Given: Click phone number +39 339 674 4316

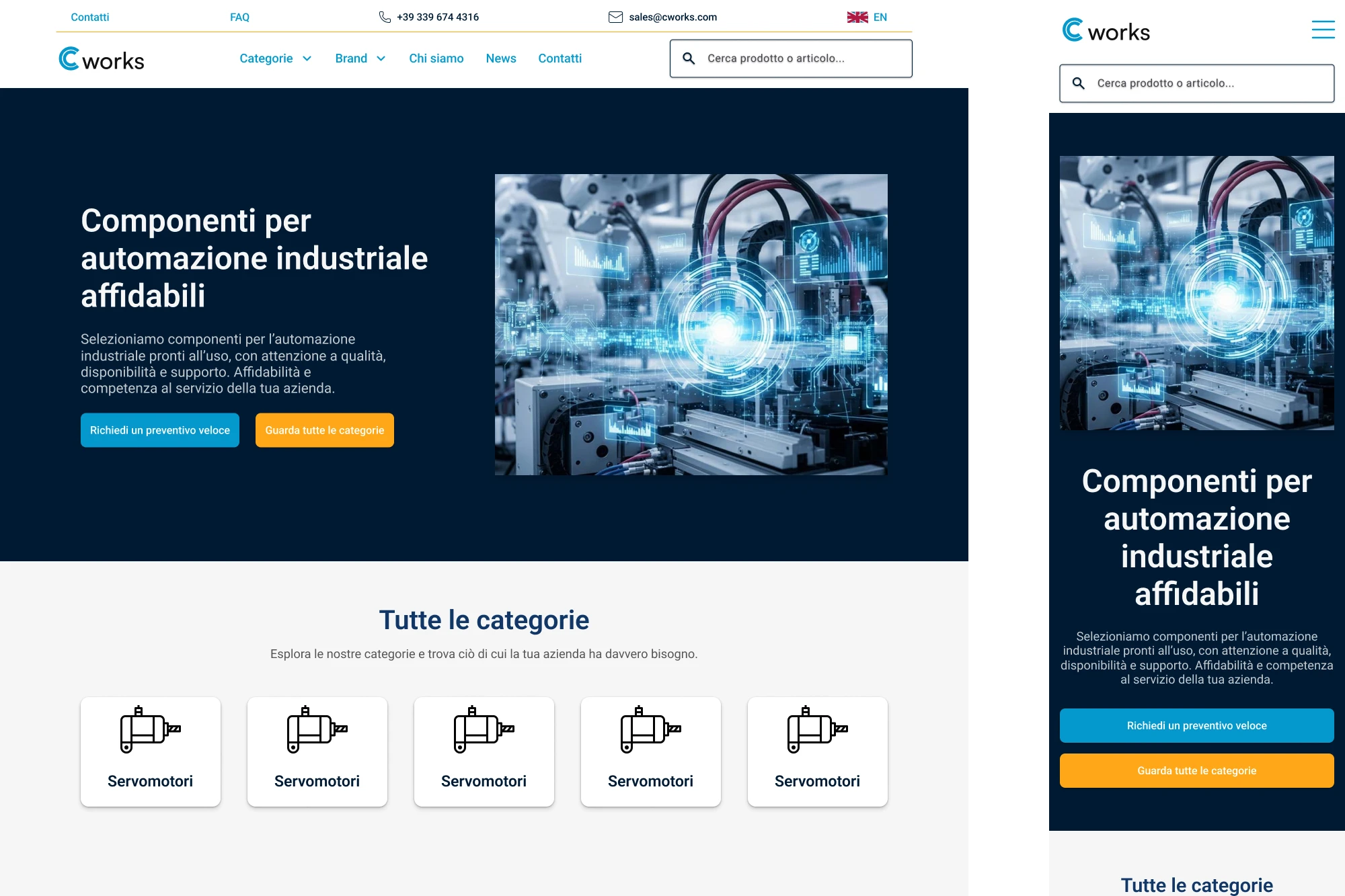Looking at the screenshot, I should [438, 17].
